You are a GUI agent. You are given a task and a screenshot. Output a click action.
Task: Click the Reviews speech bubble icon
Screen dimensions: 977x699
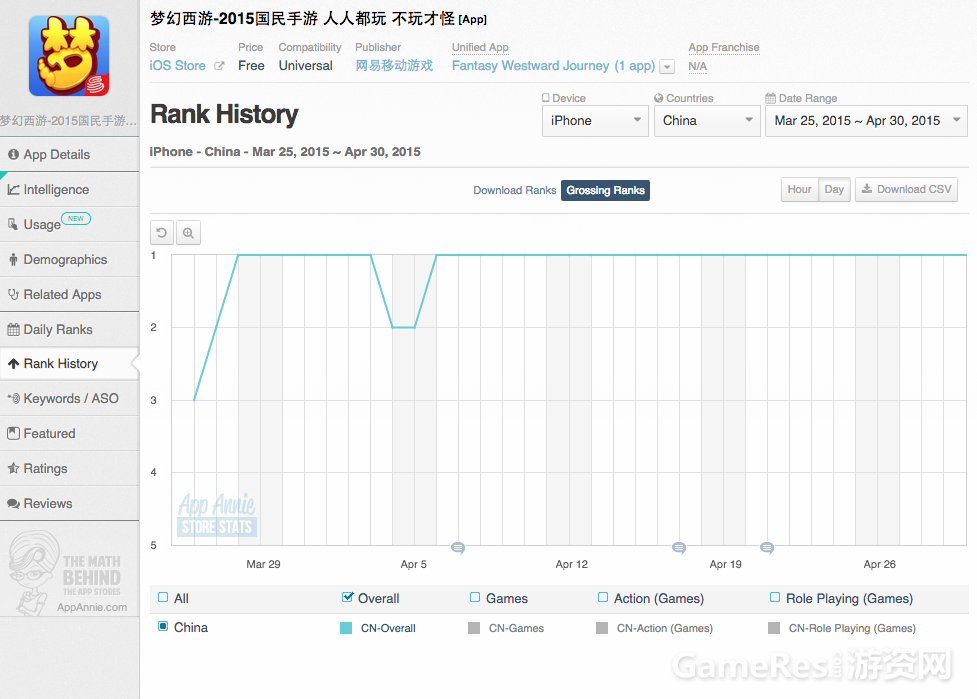click(x=13, y=503)
